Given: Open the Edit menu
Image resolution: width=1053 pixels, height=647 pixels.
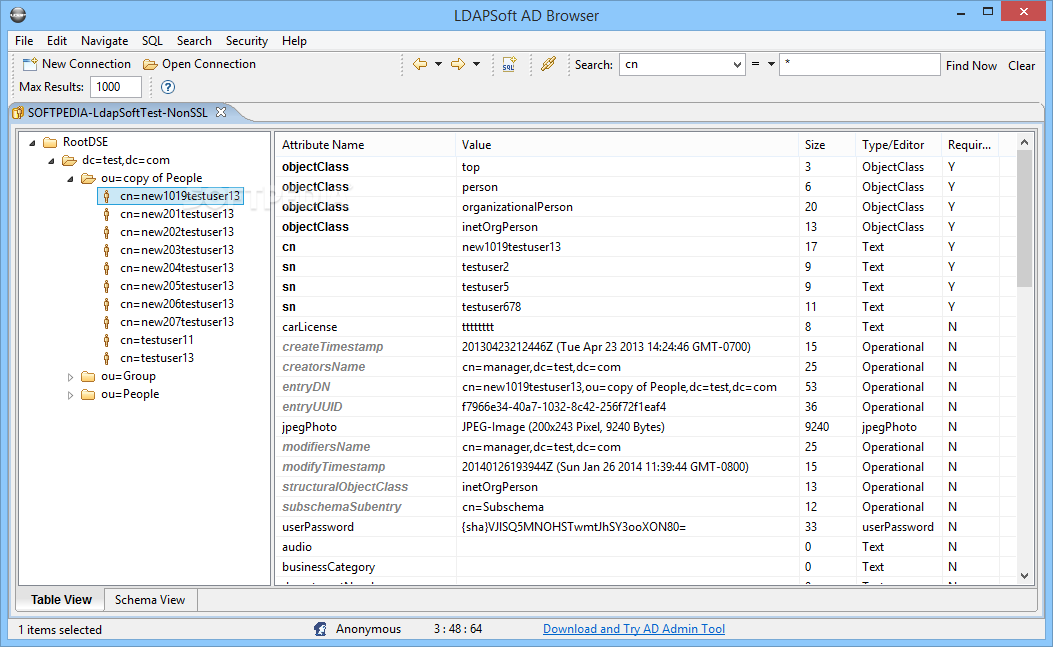Looking at the screenshot, I should coord(56,41).
